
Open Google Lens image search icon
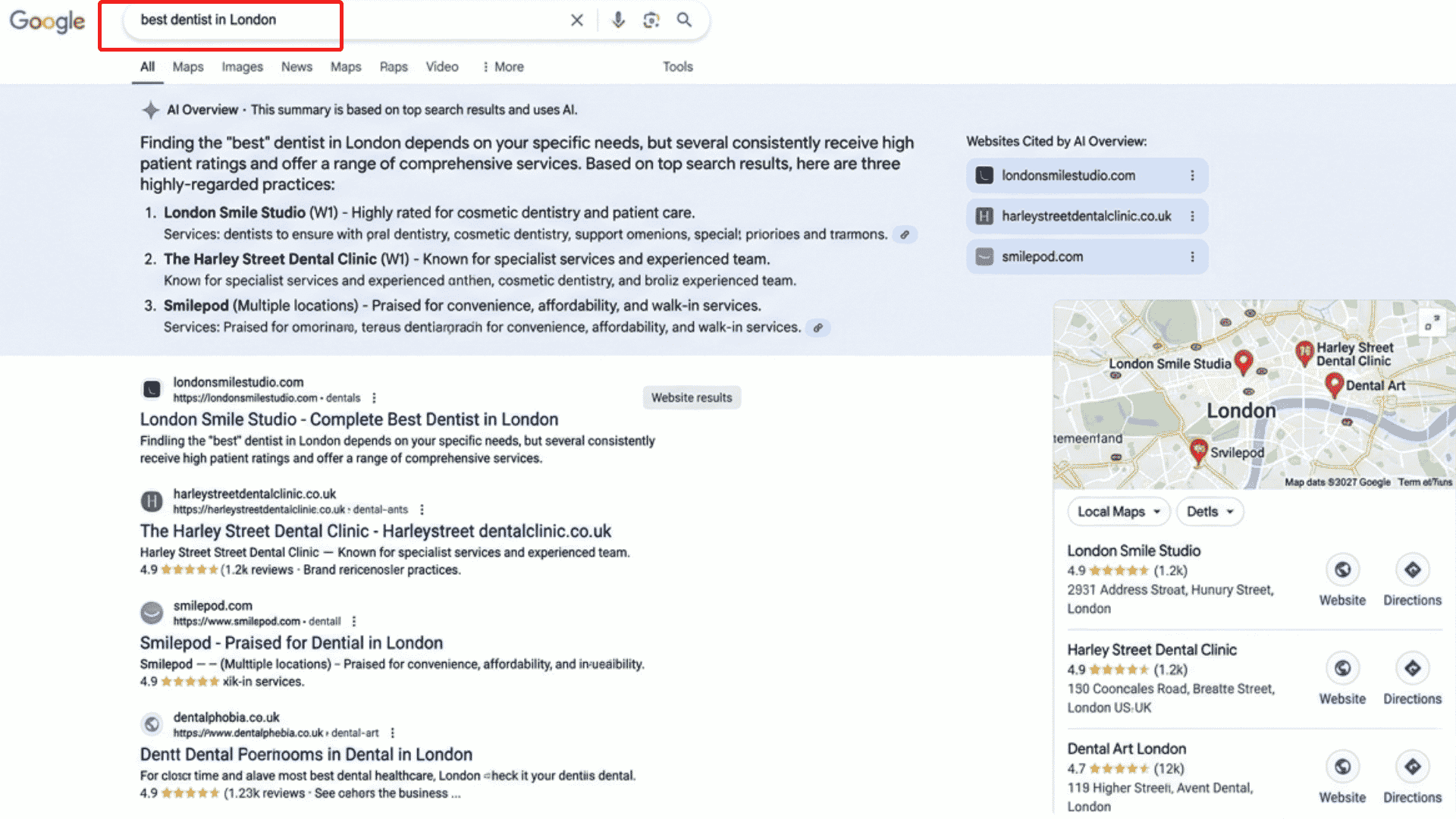coord(651,20)
